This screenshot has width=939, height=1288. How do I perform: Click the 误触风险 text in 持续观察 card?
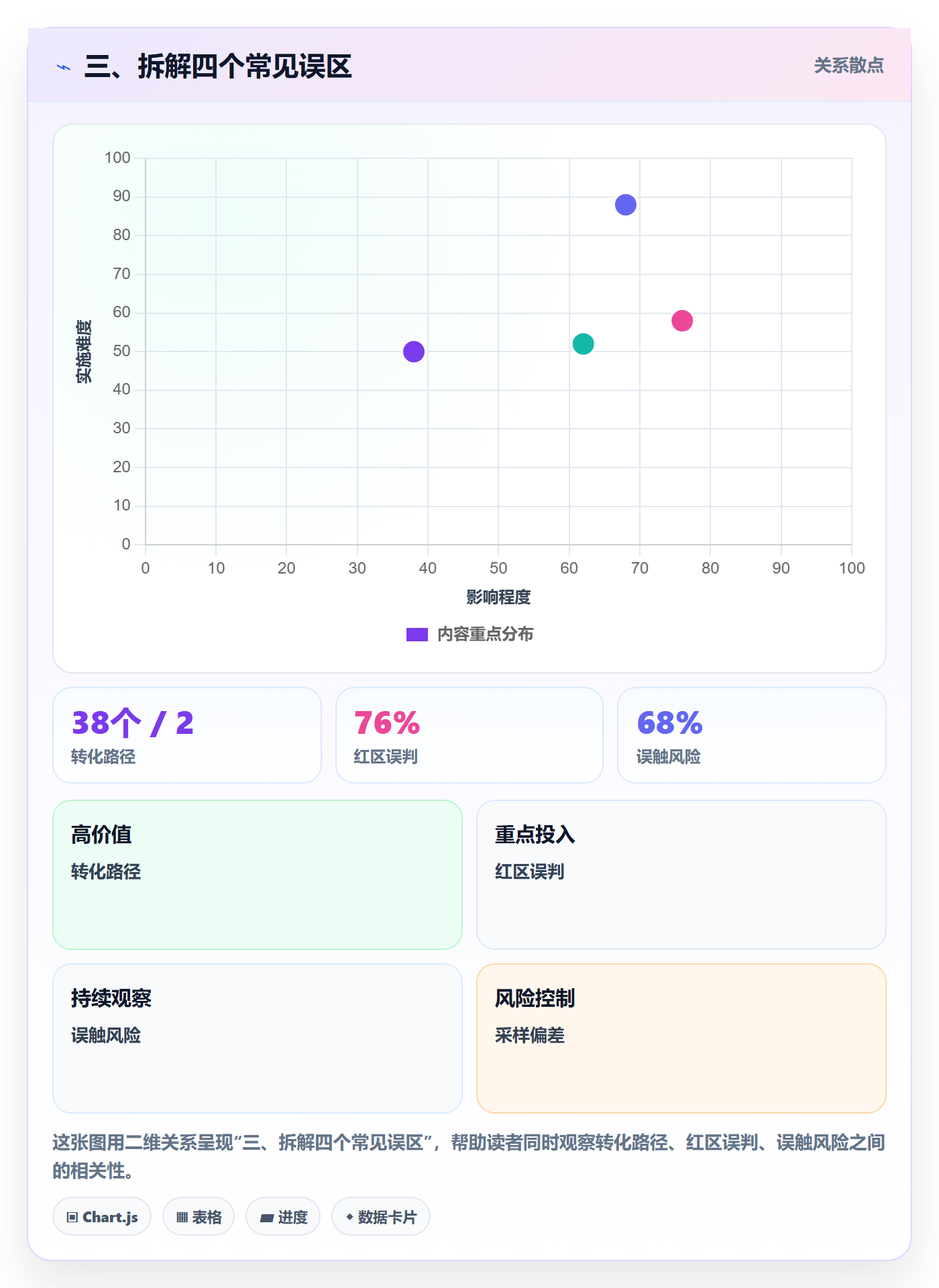[106, 1036]
